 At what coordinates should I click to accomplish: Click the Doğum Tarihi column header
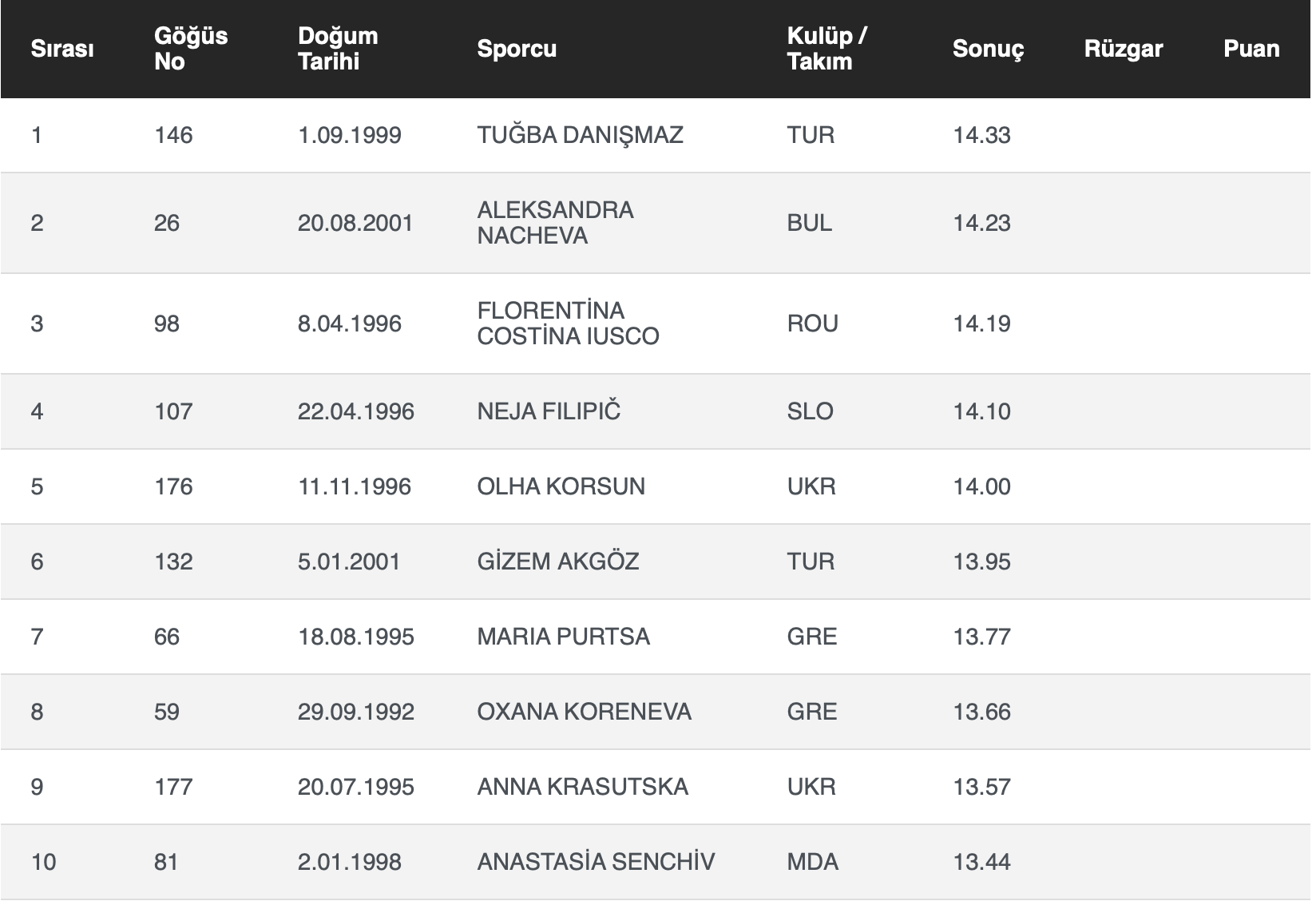[x=338, y=49]
